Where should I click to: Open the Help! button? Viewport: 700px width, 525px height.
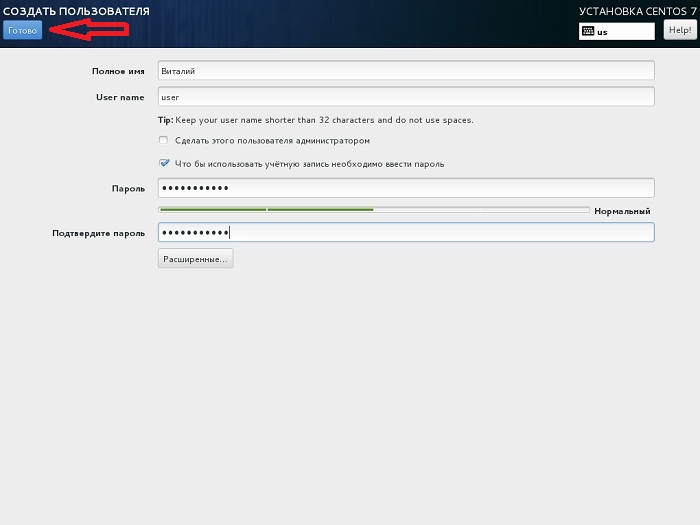(x=679, y=30)
